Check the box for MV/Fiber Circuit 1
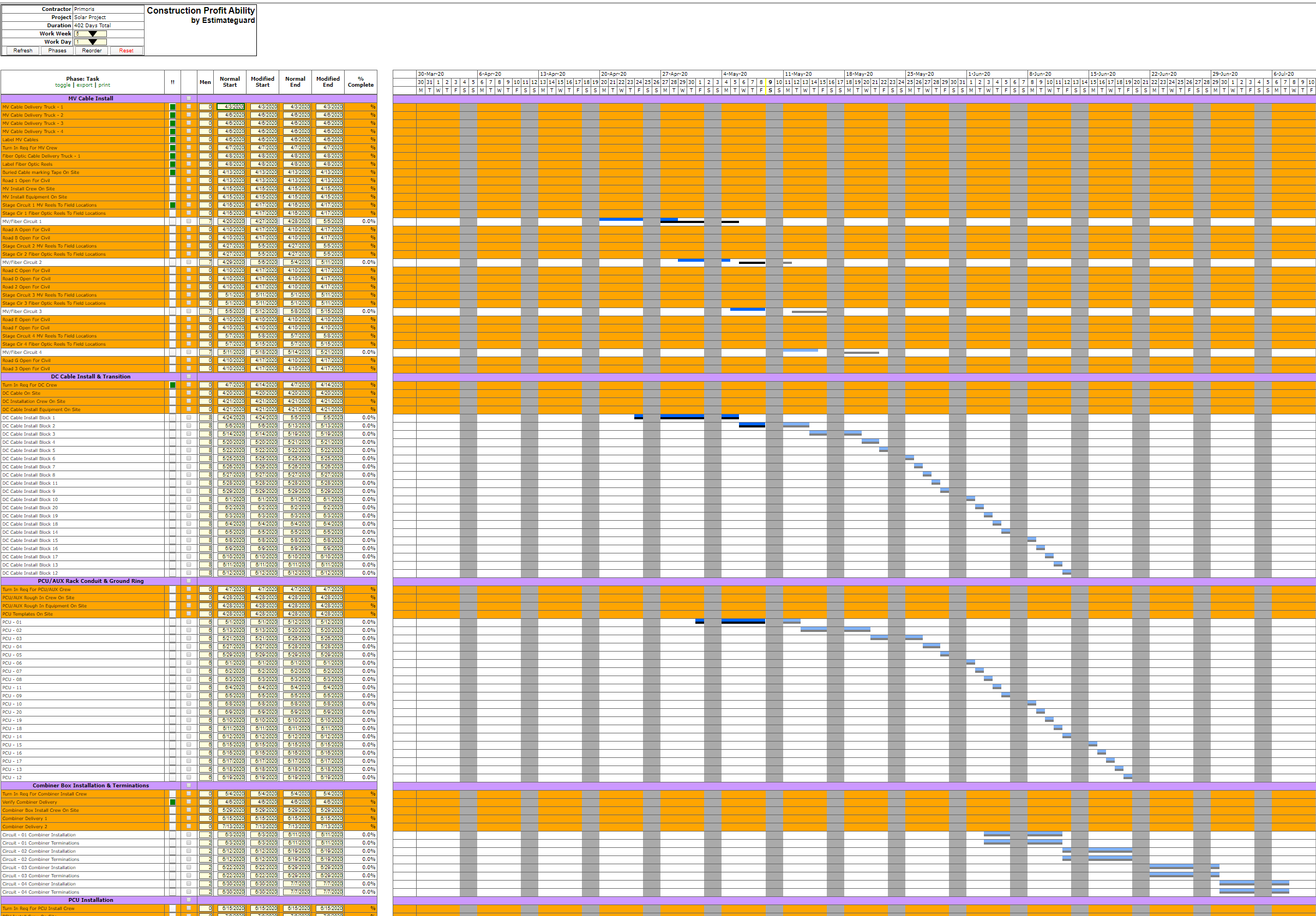This screenshot has width=1316, height=916. [x=189, y=221]
